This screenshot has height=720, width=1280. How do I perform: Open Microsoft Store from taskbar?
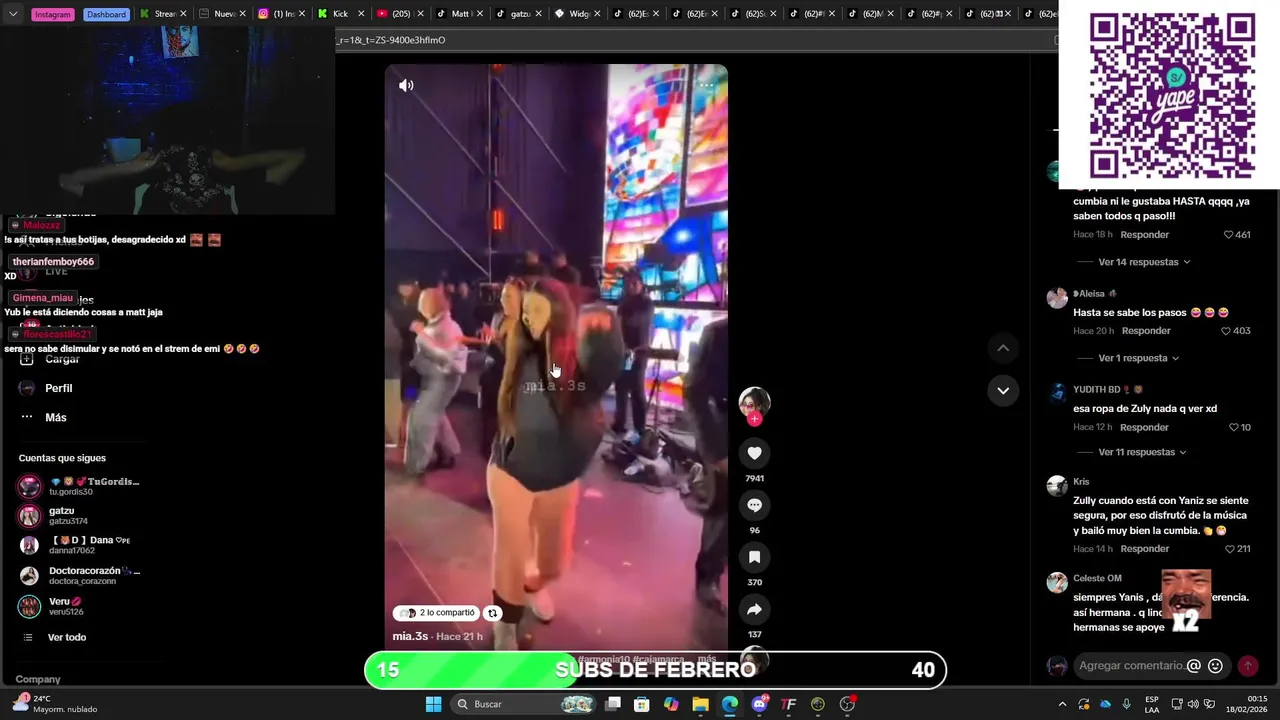[642, 704]
